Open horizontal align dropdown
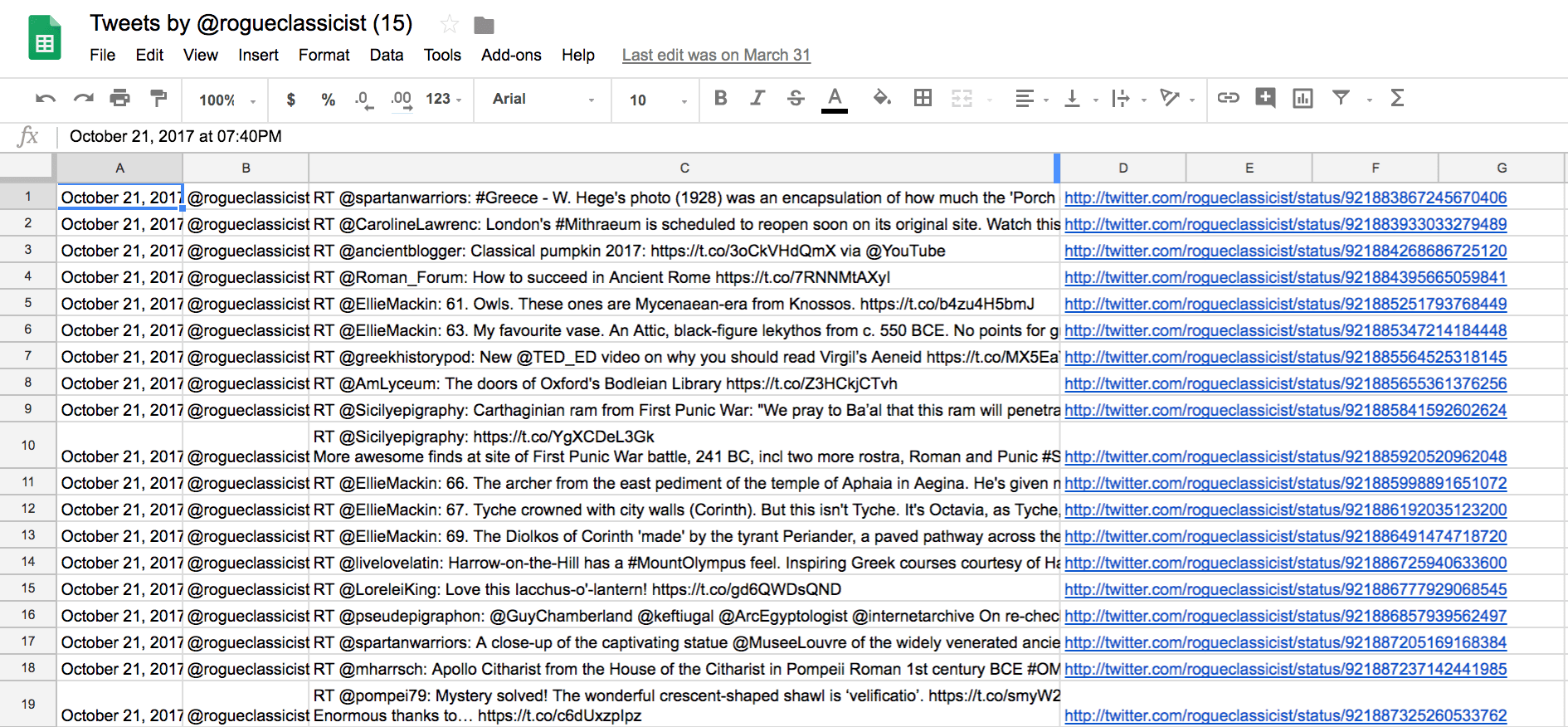The height and width of the screenshot is (727, 1568). pyautogui.click(x=1031, y=99)
